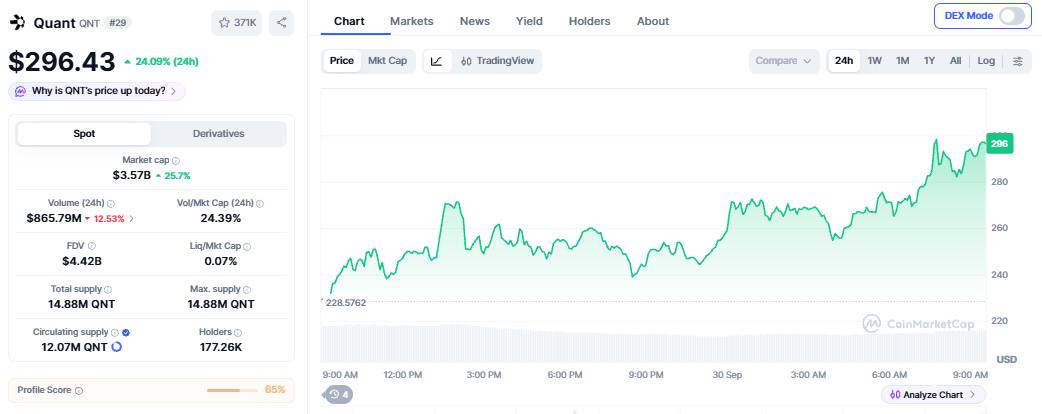Switch chart to Price view
Viewport: 1042px width, 414px height.
point(342,61)
